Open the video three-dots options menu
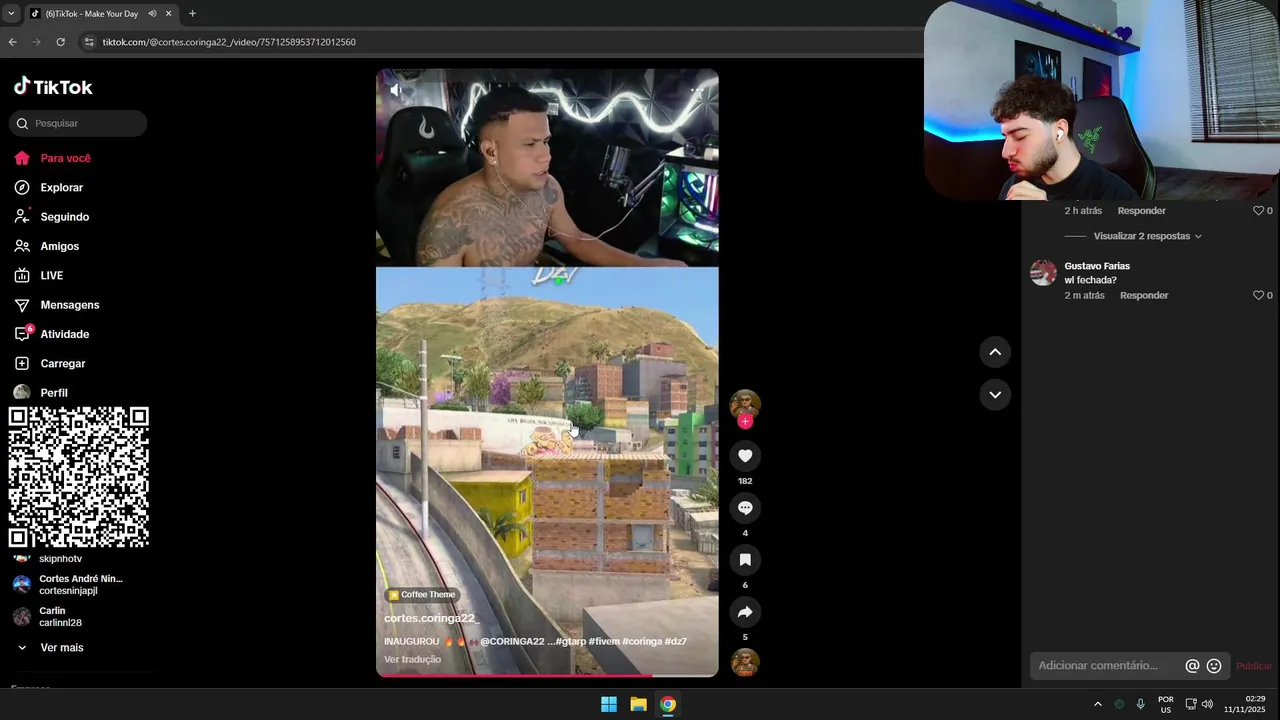Screen dimensions: 1280x720 click(x=697, y=90)
